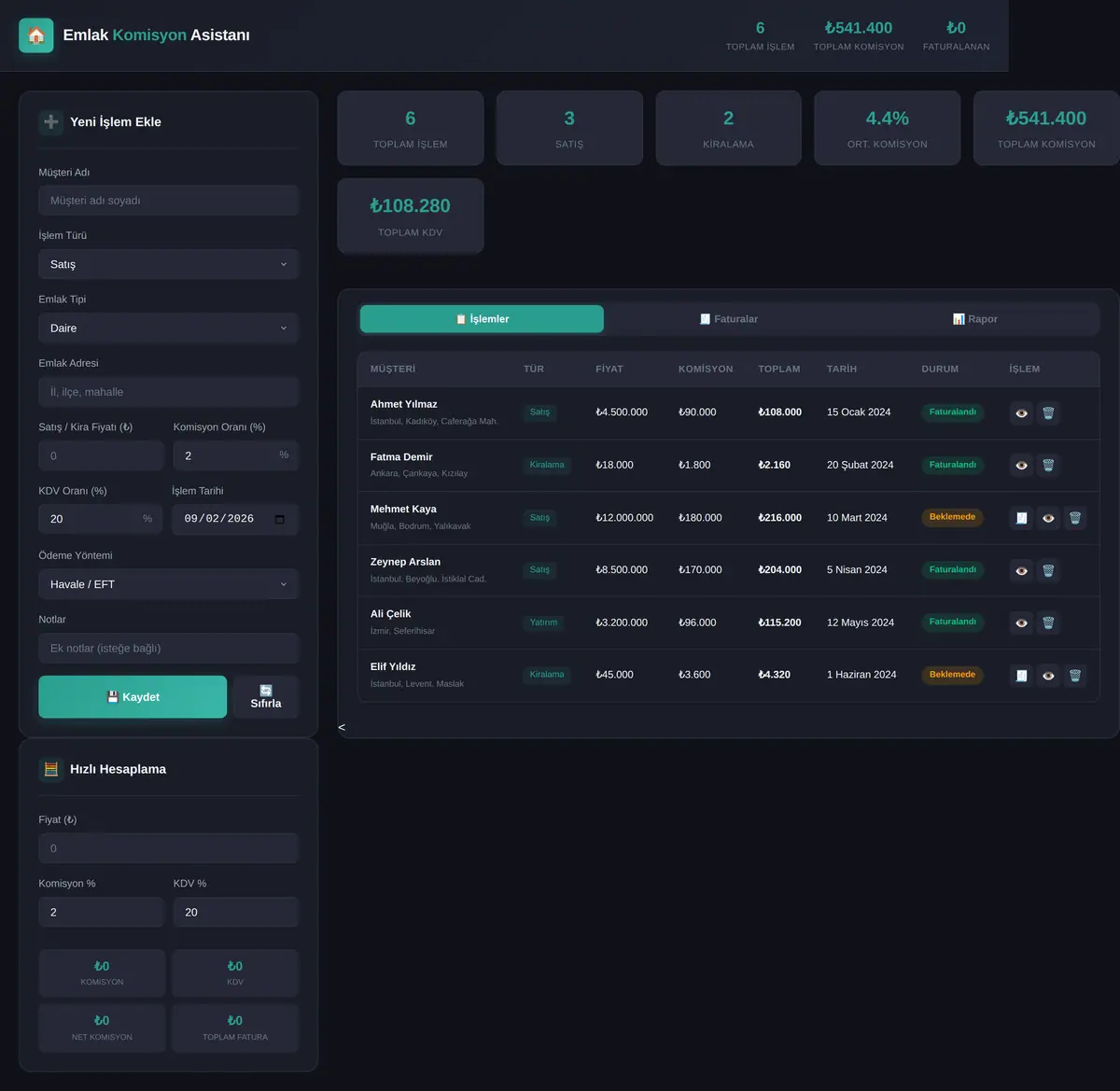Delete the Zeynep Arslan transaction
Image resolution: width=1120 pixels, height=1091 pixels.
click(x=1048, y=570)
